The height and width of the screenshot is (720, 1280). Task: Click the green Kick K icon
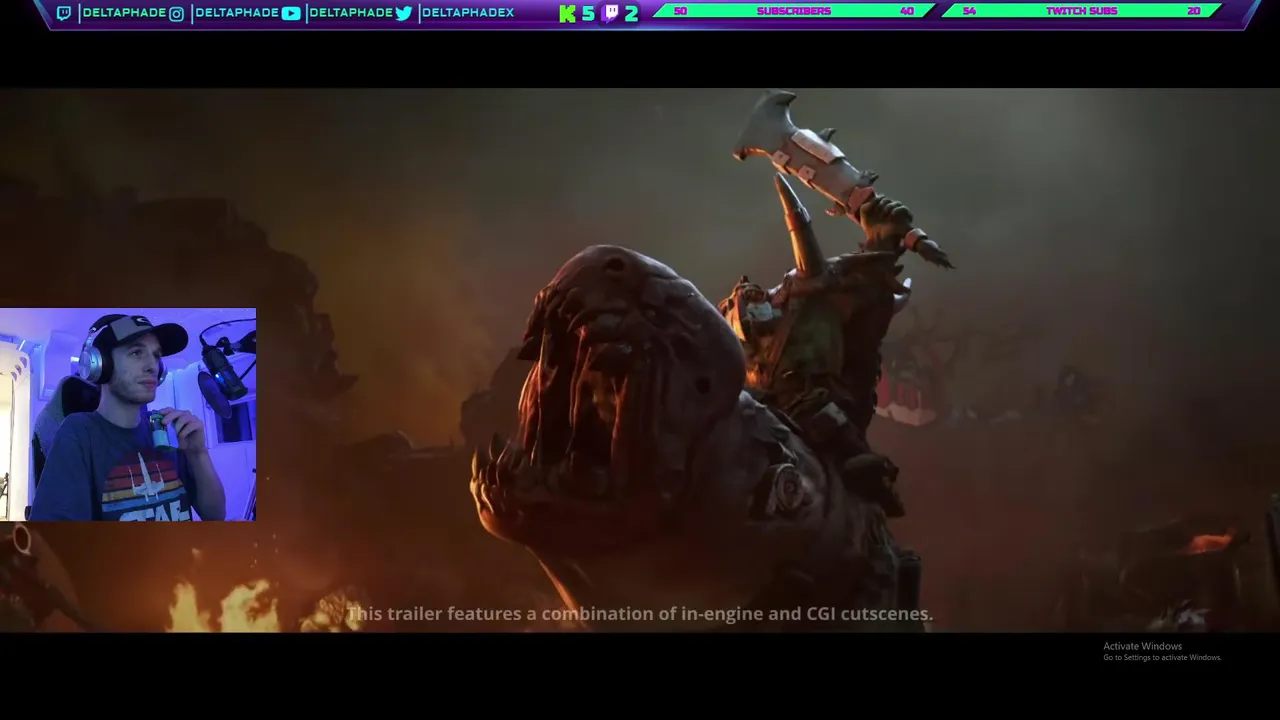567,13
